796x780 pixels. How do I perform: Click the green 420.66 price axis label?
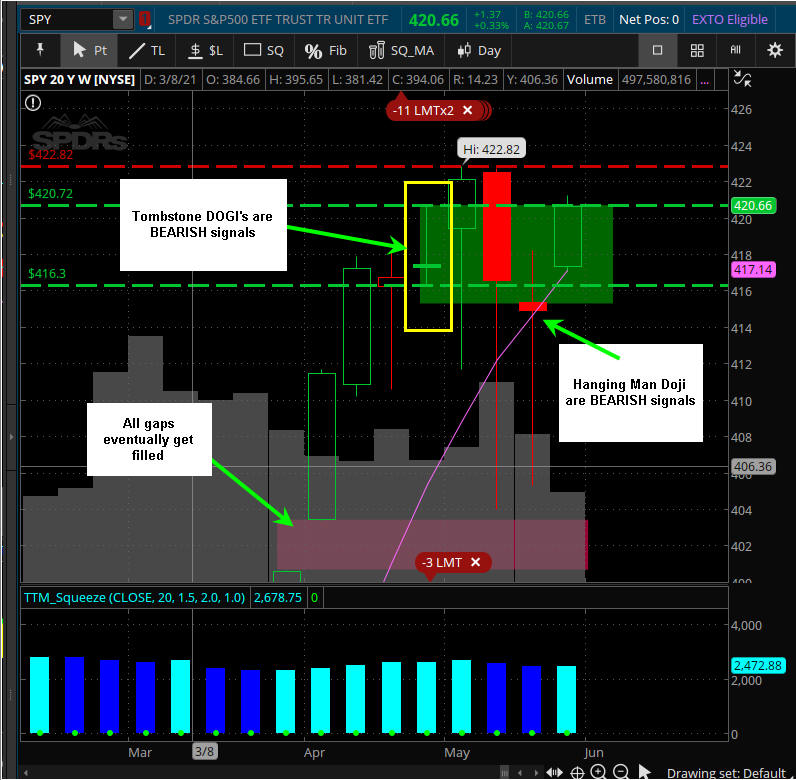pyautogui.click(x=753, y=206)
